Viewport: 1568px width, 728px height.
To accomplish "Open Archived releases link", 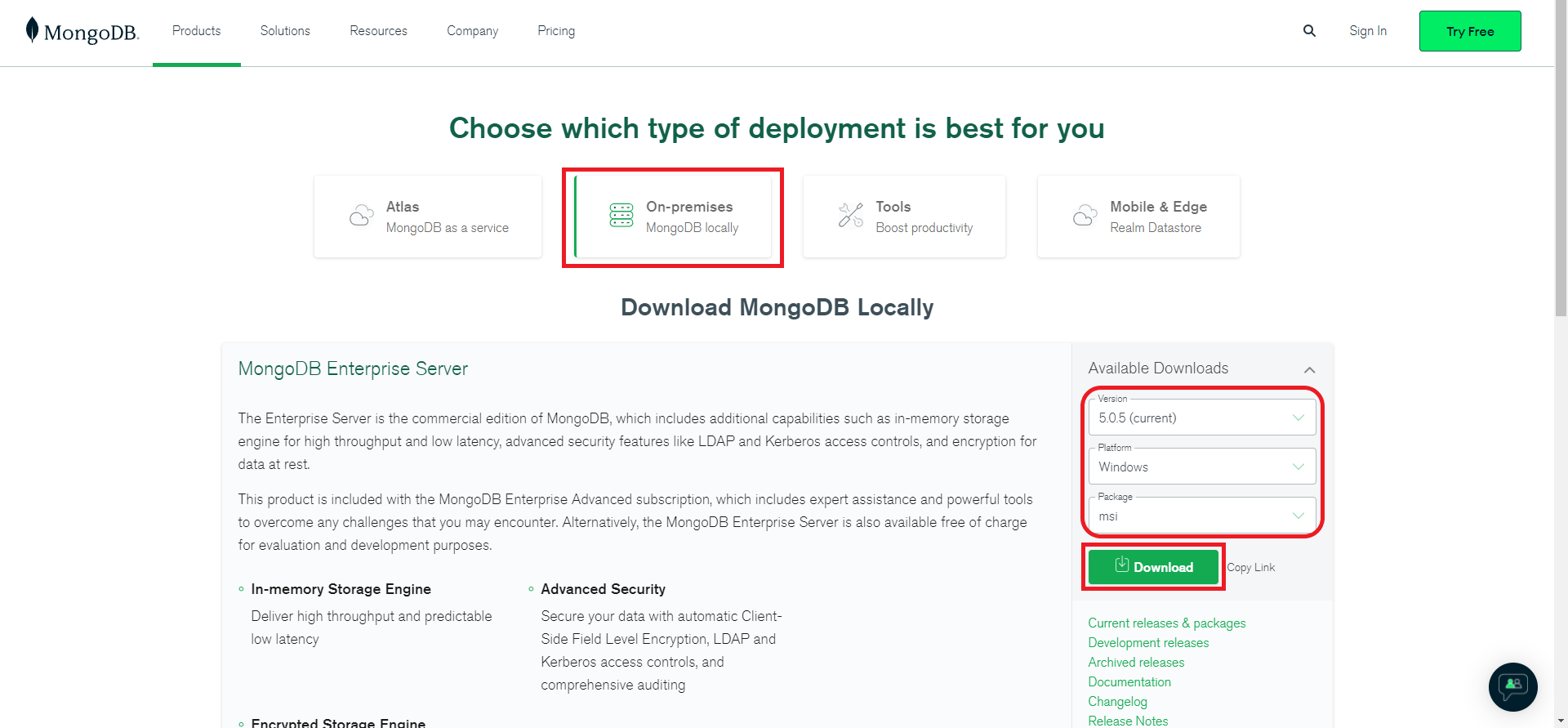I will click(1136, 662).
